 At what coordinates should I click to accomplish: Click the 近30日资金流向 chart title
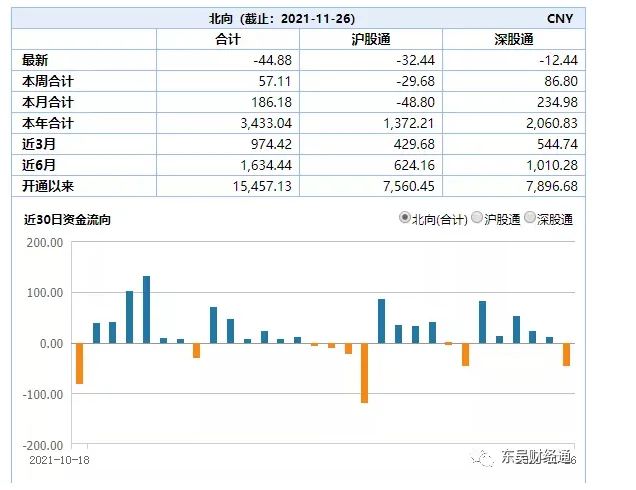click(x=68, y=219)
